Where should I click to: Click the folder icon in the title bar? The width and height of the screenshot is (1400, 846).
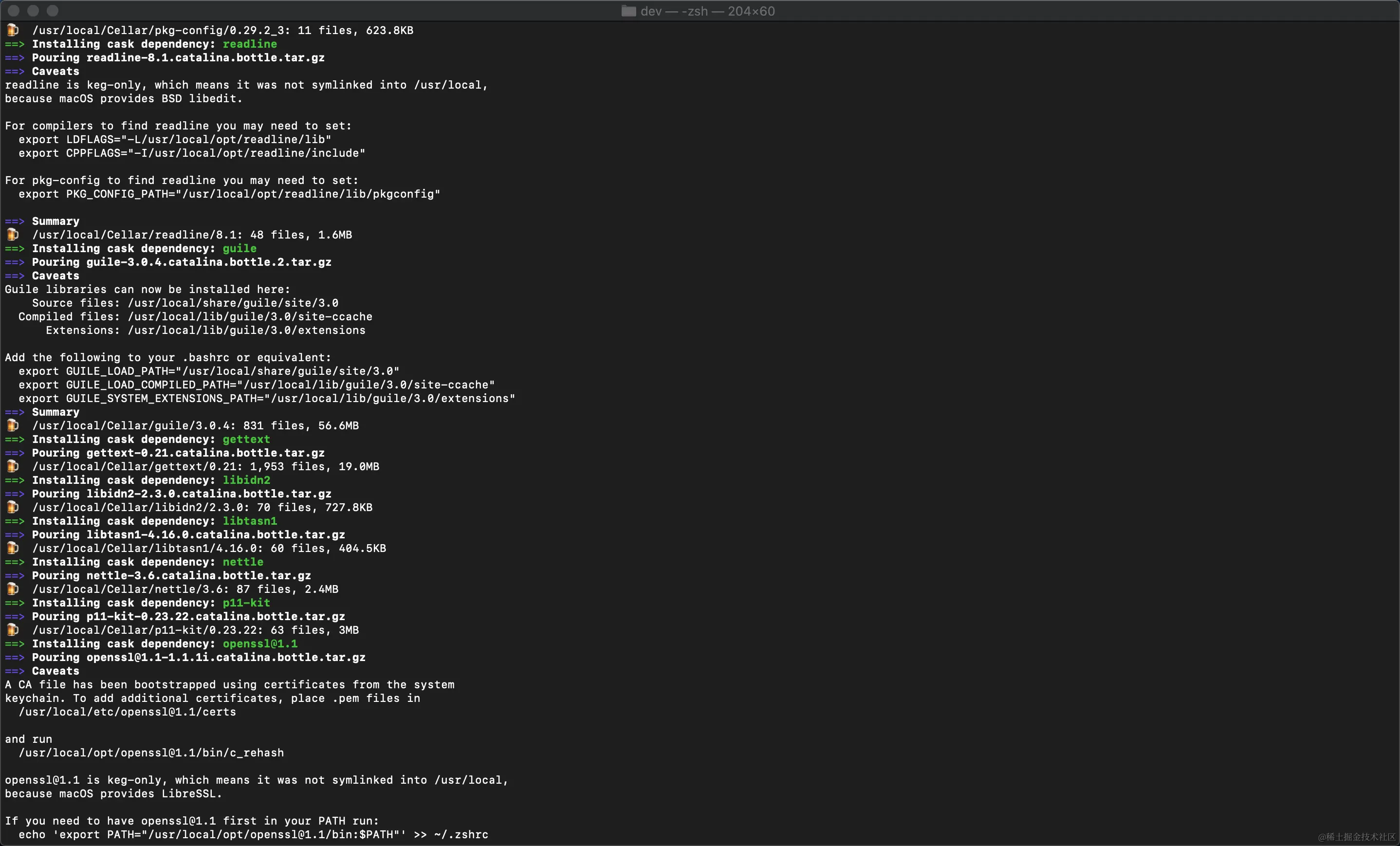(628, 11)
